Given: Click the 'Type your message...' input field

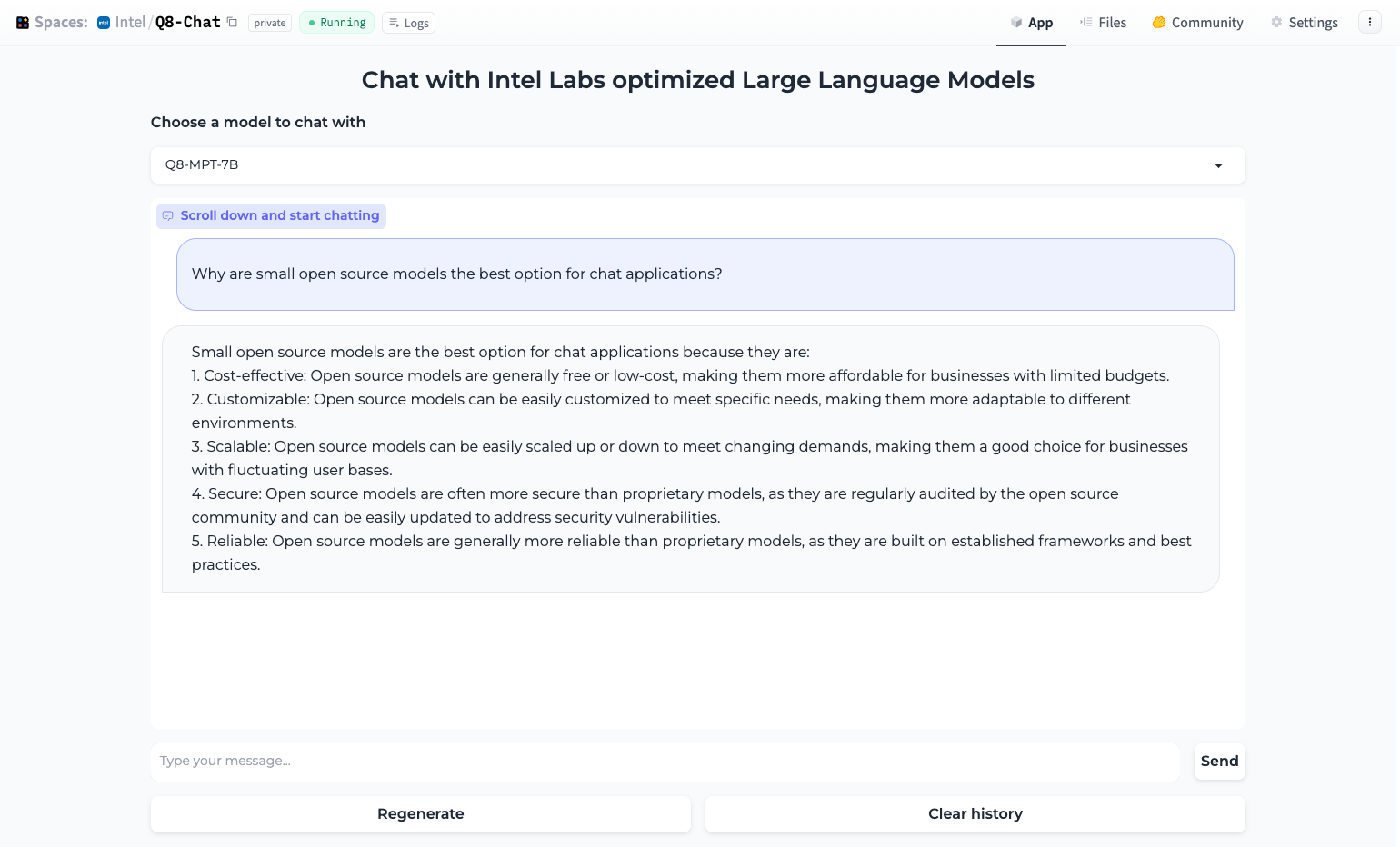Looking at the screenshot, I should [665, 762].
